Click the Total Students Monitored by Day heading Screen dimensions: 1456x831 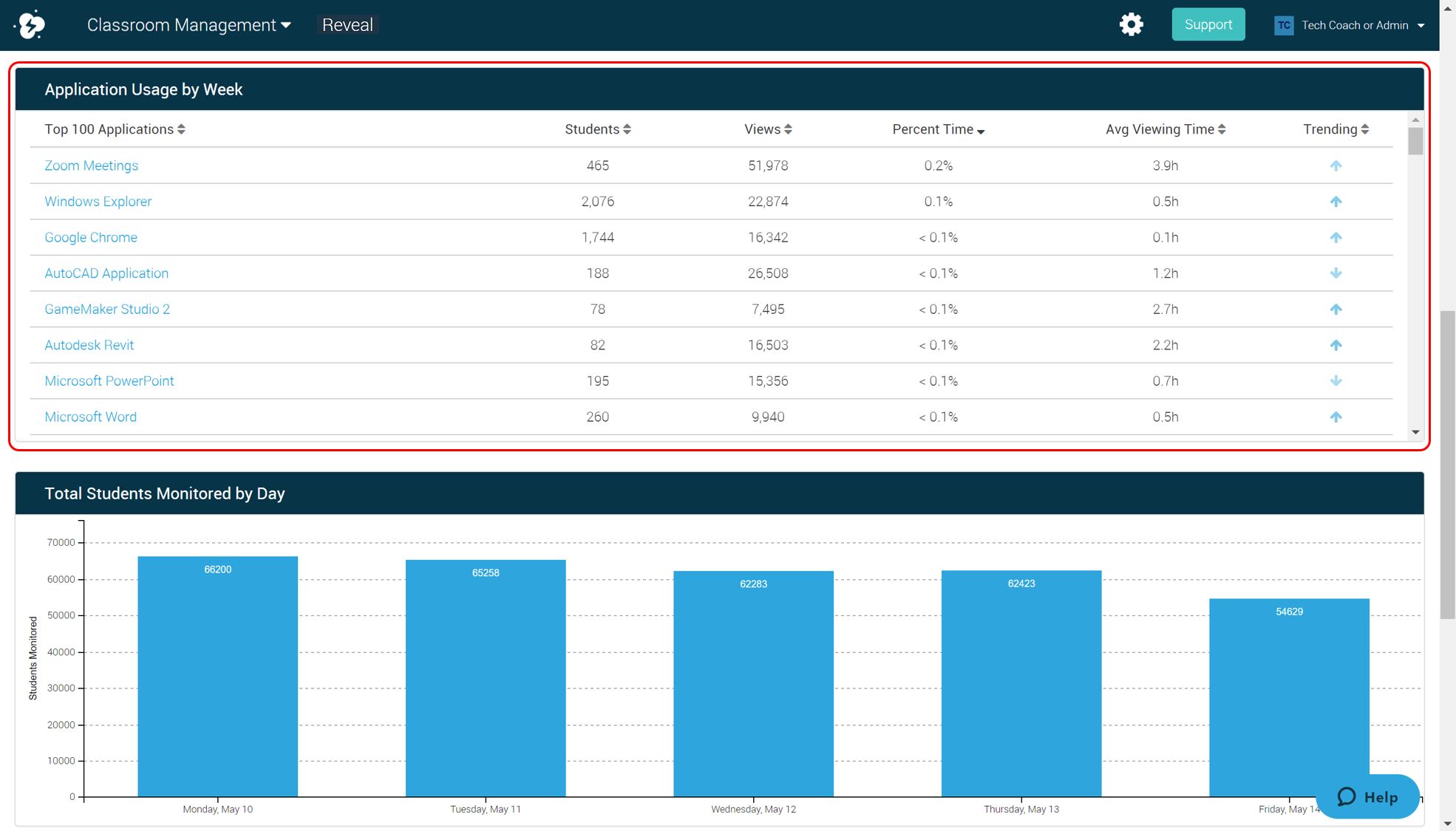(x=165, y=493)
